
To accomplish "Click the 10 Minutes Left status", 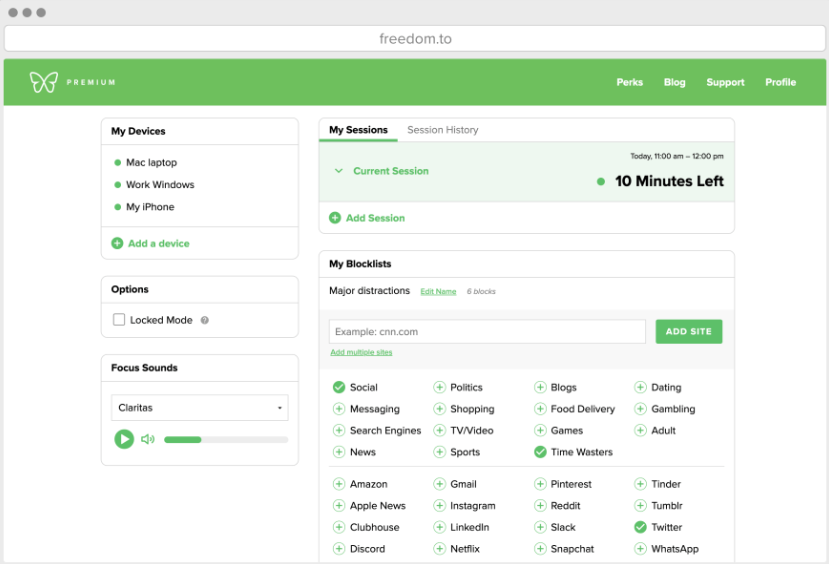I will pyautogui.click(x=669, y=181).
